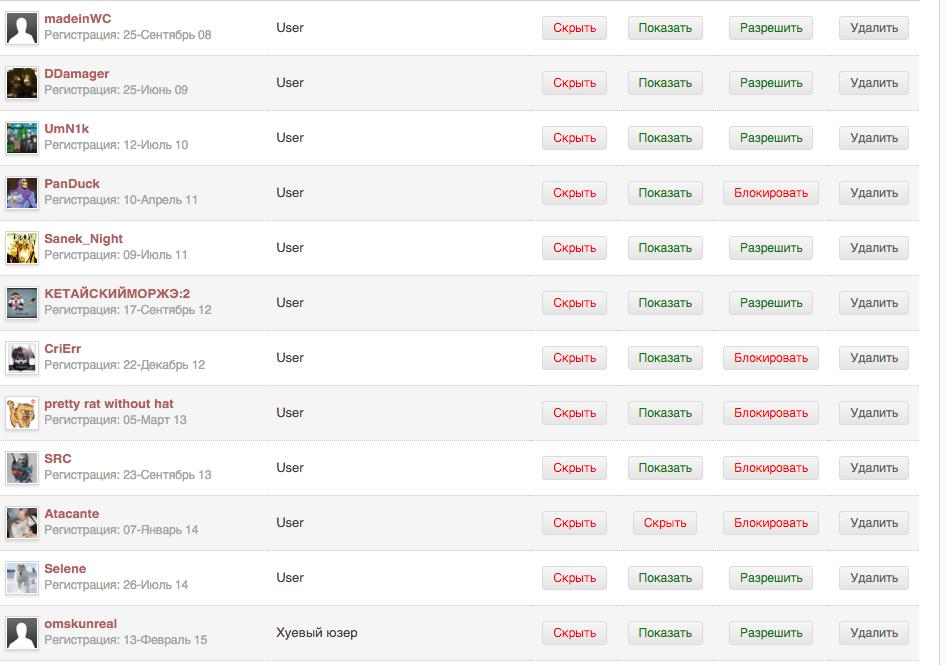Click Разрешить for Sanek_Night

(x=771, y=248)
